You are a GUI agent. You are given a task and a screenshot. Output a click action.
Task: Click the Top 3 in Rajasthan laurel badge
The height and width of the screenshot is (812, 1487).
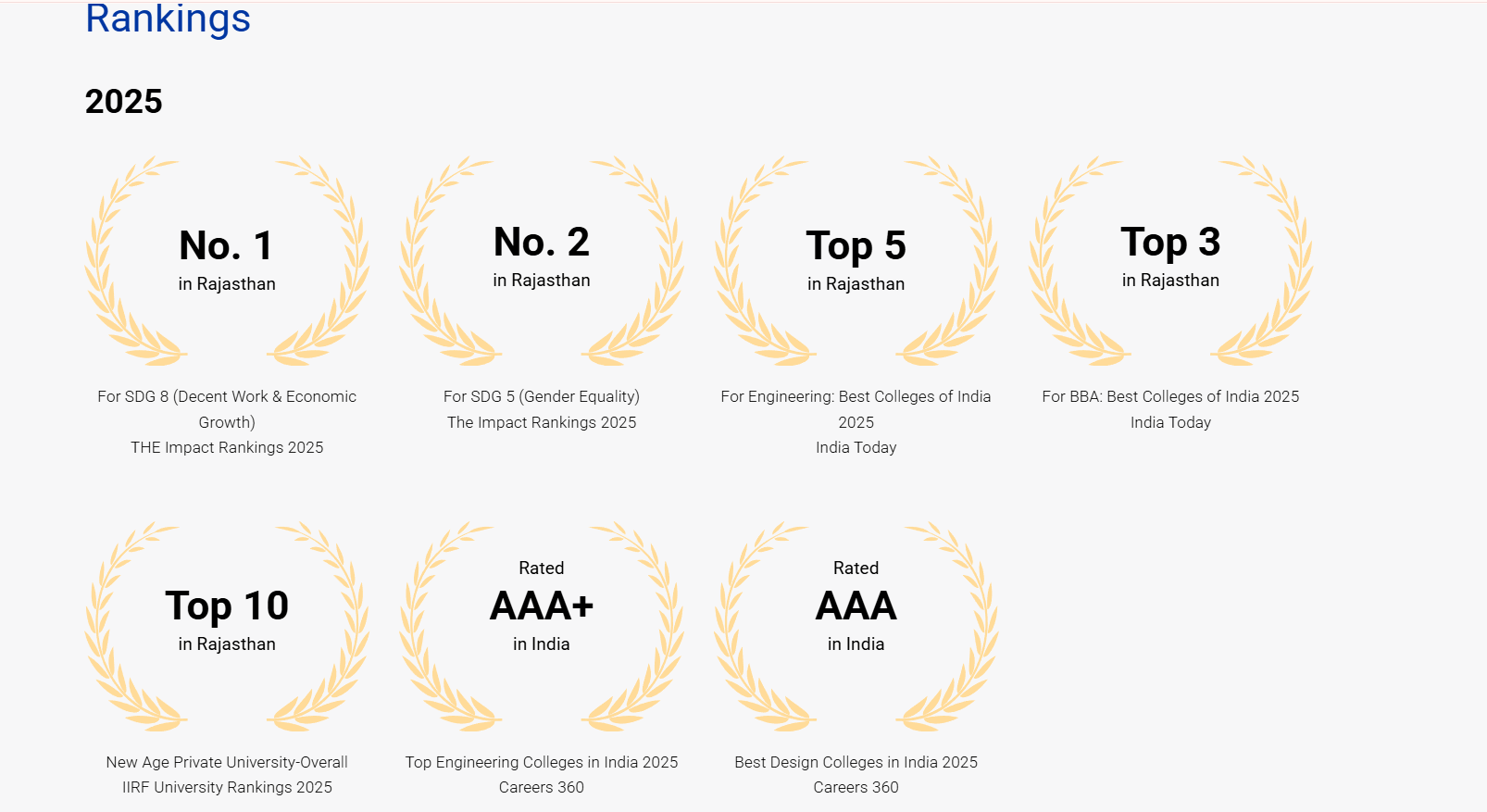tap(1170, 257)
